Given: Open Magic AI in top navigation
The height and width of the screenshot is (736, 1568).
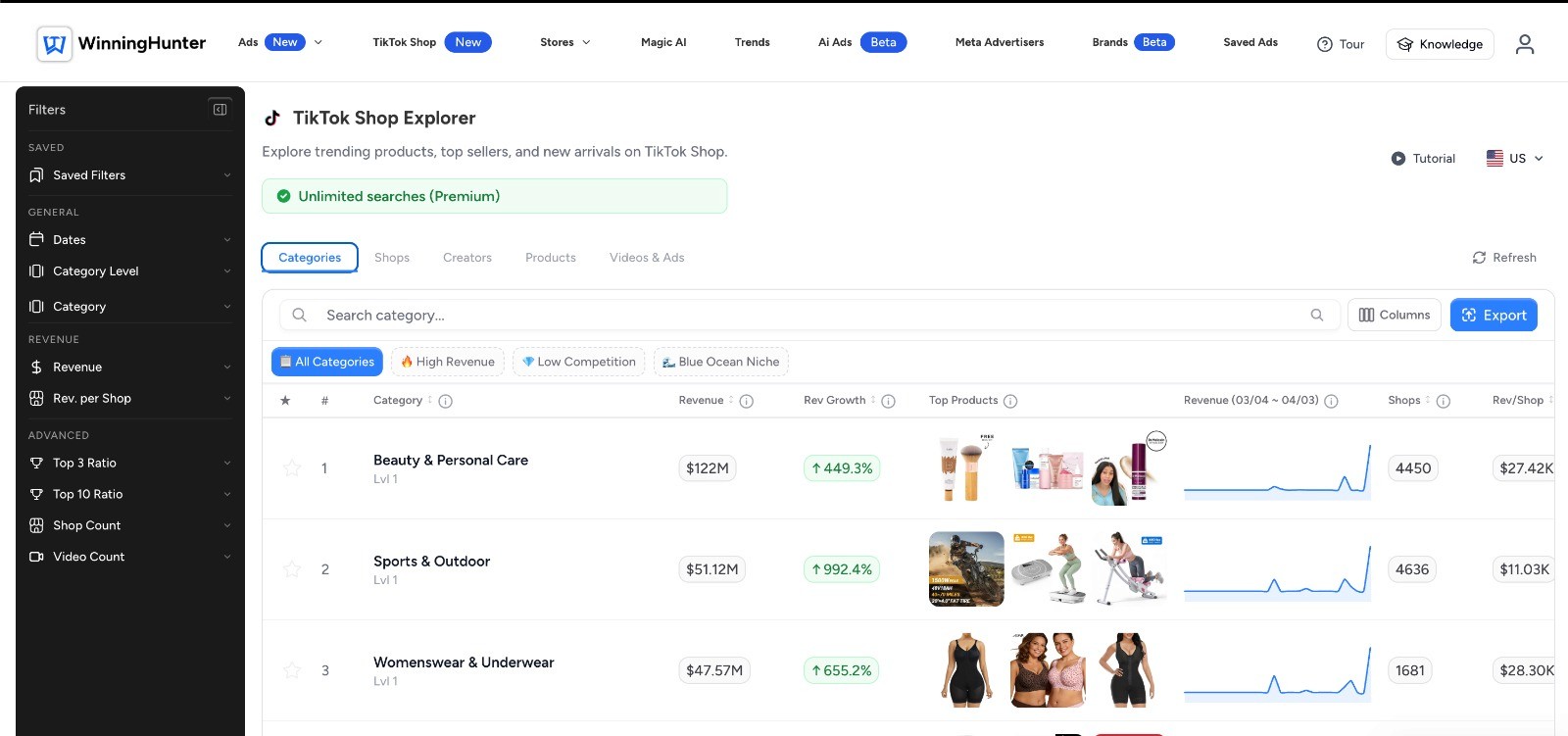Looking at the screenshot, I should point(663,42).
